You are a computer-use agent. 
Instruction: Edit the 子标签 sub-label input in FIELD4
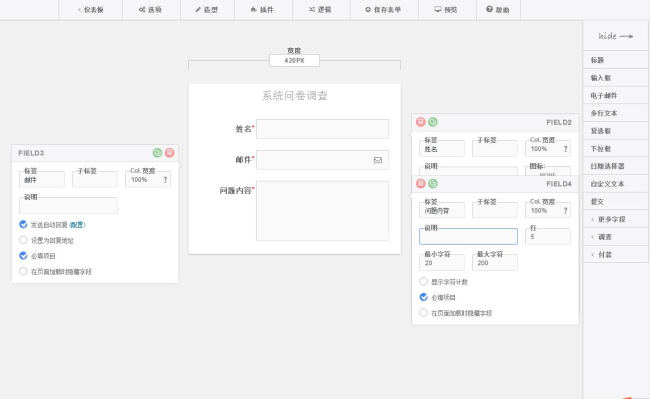pos(495,210)
